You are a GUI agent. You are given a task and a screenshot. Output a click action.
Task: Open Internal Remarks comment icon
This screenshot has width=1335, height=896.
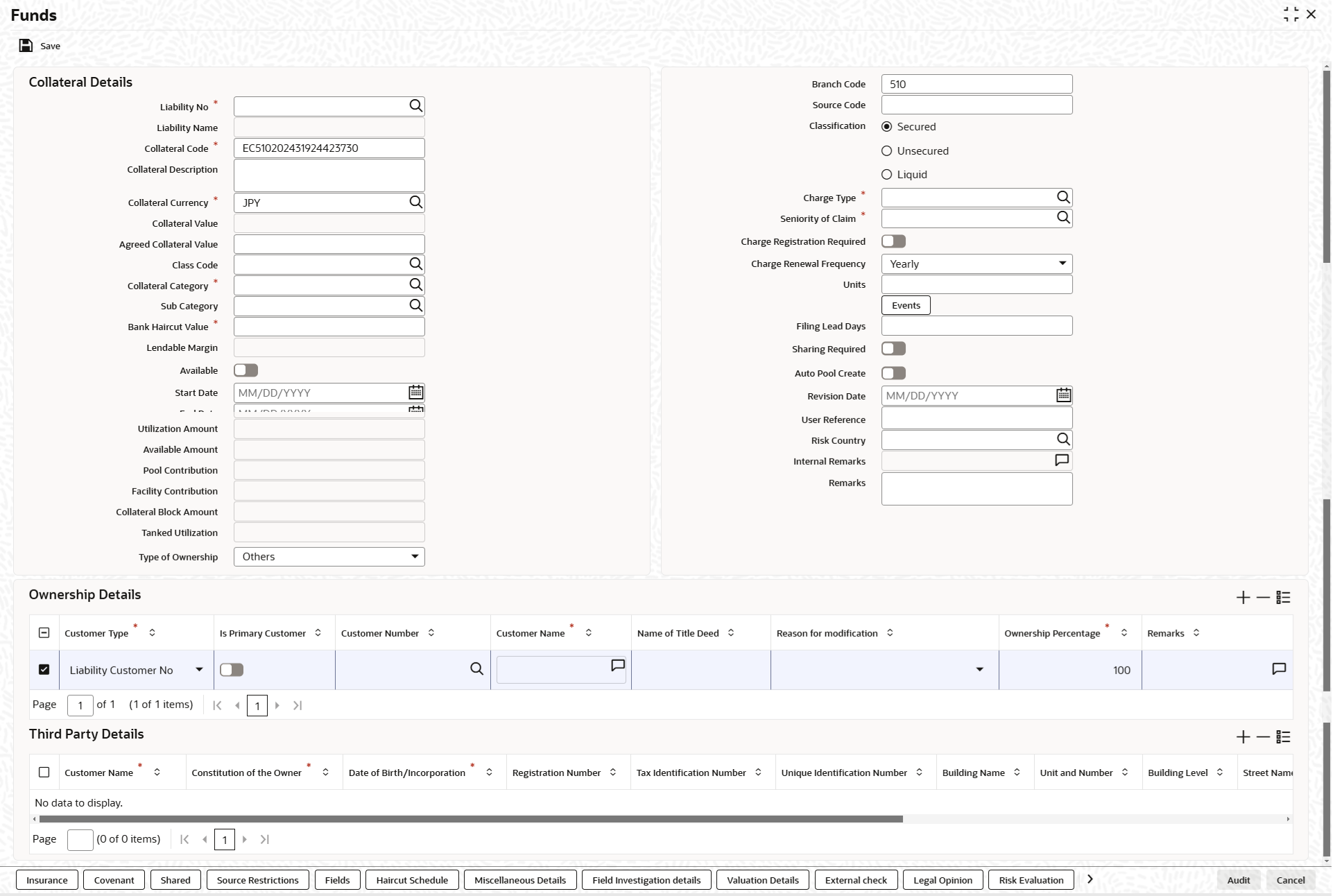1062,460
